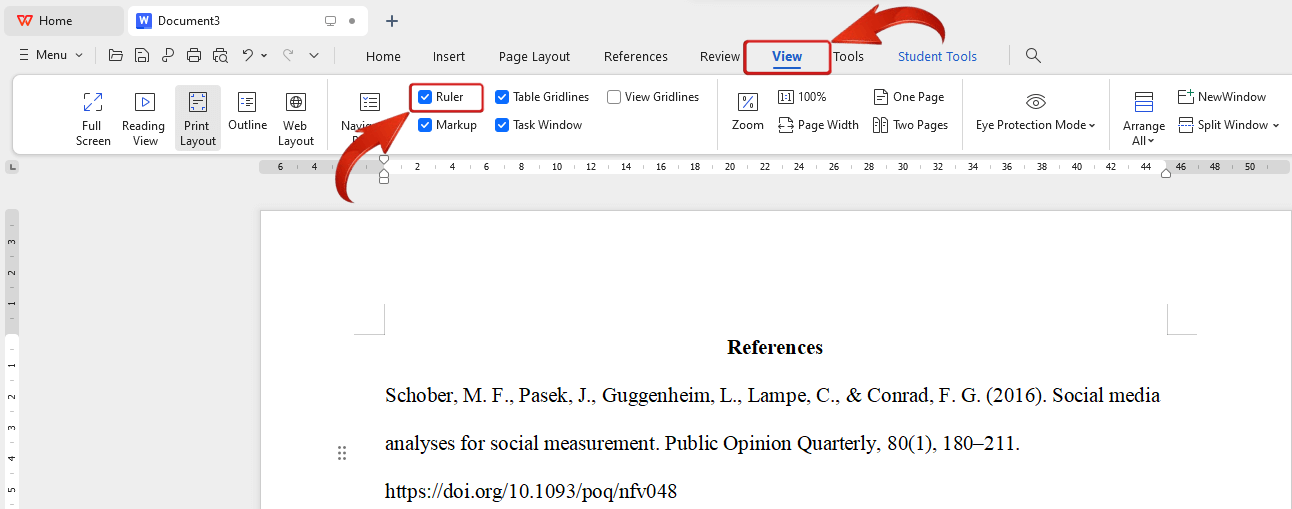Open the Student Tools tab
Image resolution: width=1292 pixels, height=509 pixels.
tap(937, 56)
